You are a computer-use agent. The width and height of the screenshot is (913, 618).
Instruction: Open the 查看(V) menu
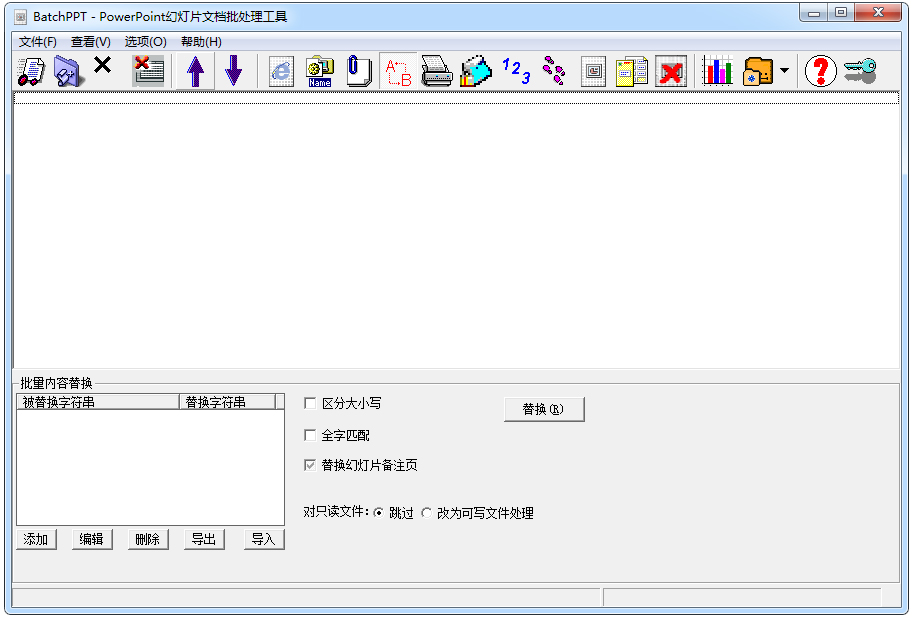coord(91,42)
